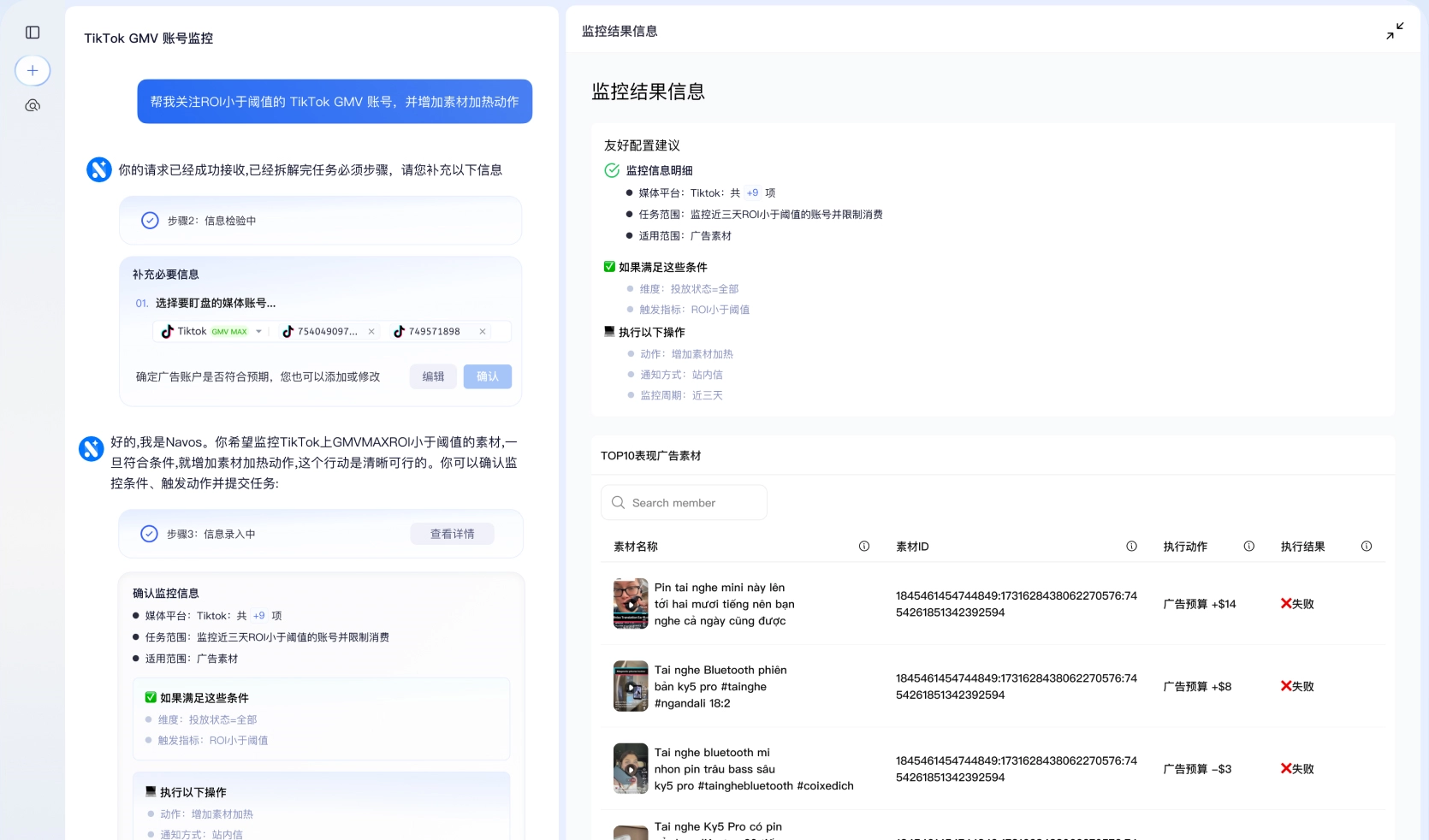Collapse the monitoring results panel

pyautogui.click(x=1395, y=32)
